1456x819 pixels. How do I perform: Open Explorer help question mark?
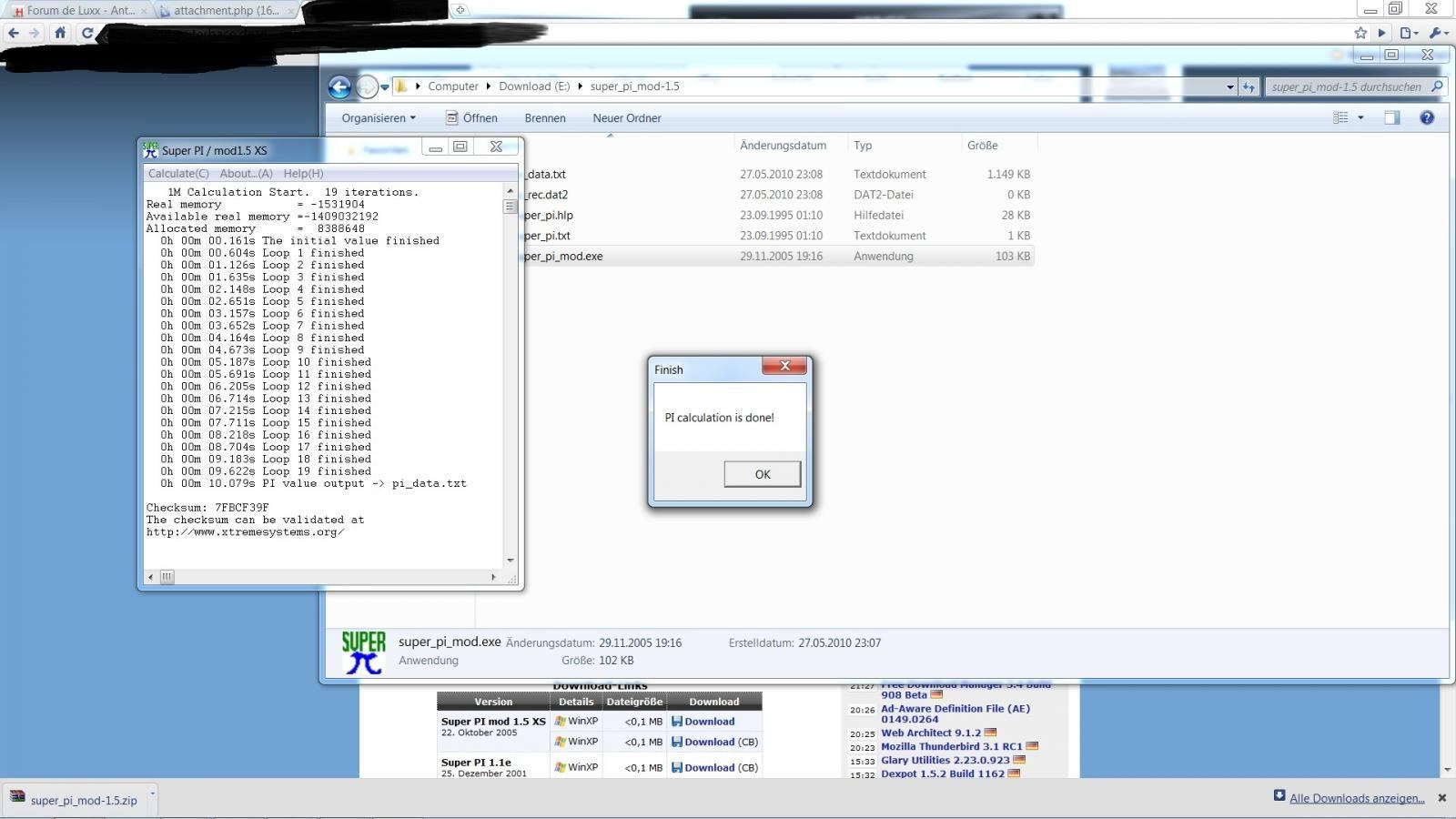[1427, 117]
